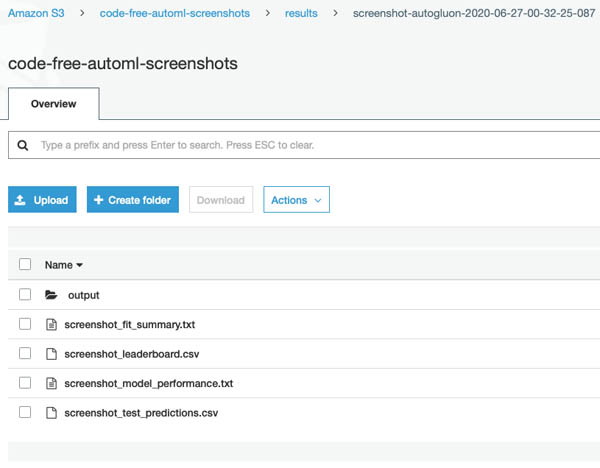This screenshot has width=600, height=468.
Task: Open code-free-automl-screenshots breadcrumb link
Action: coord(174,13)
